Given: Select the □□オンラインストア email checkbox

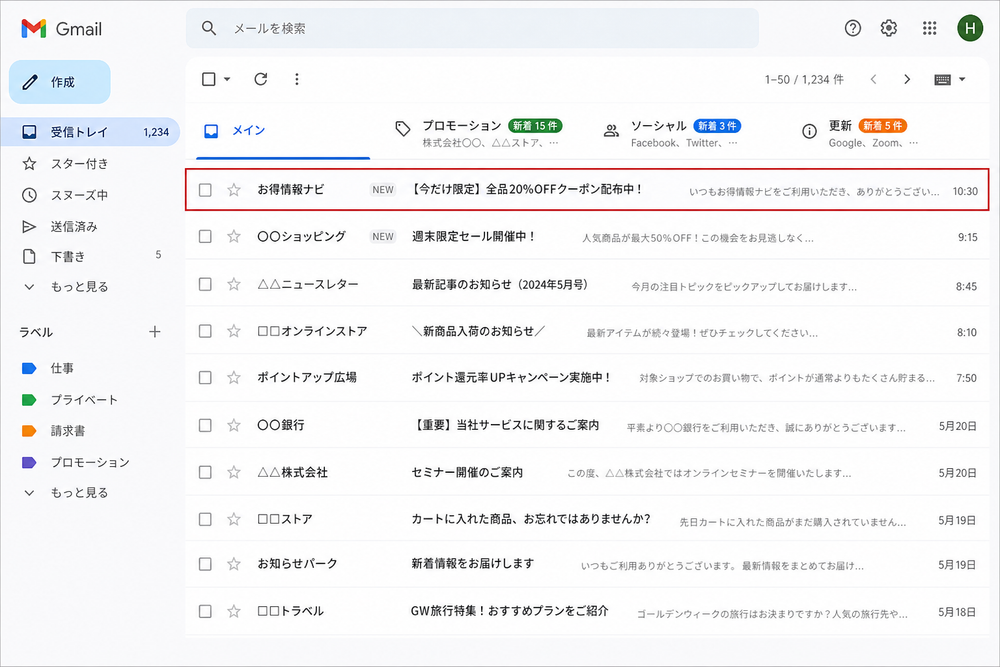Looking at the screenshot, I should click(205, 331).
